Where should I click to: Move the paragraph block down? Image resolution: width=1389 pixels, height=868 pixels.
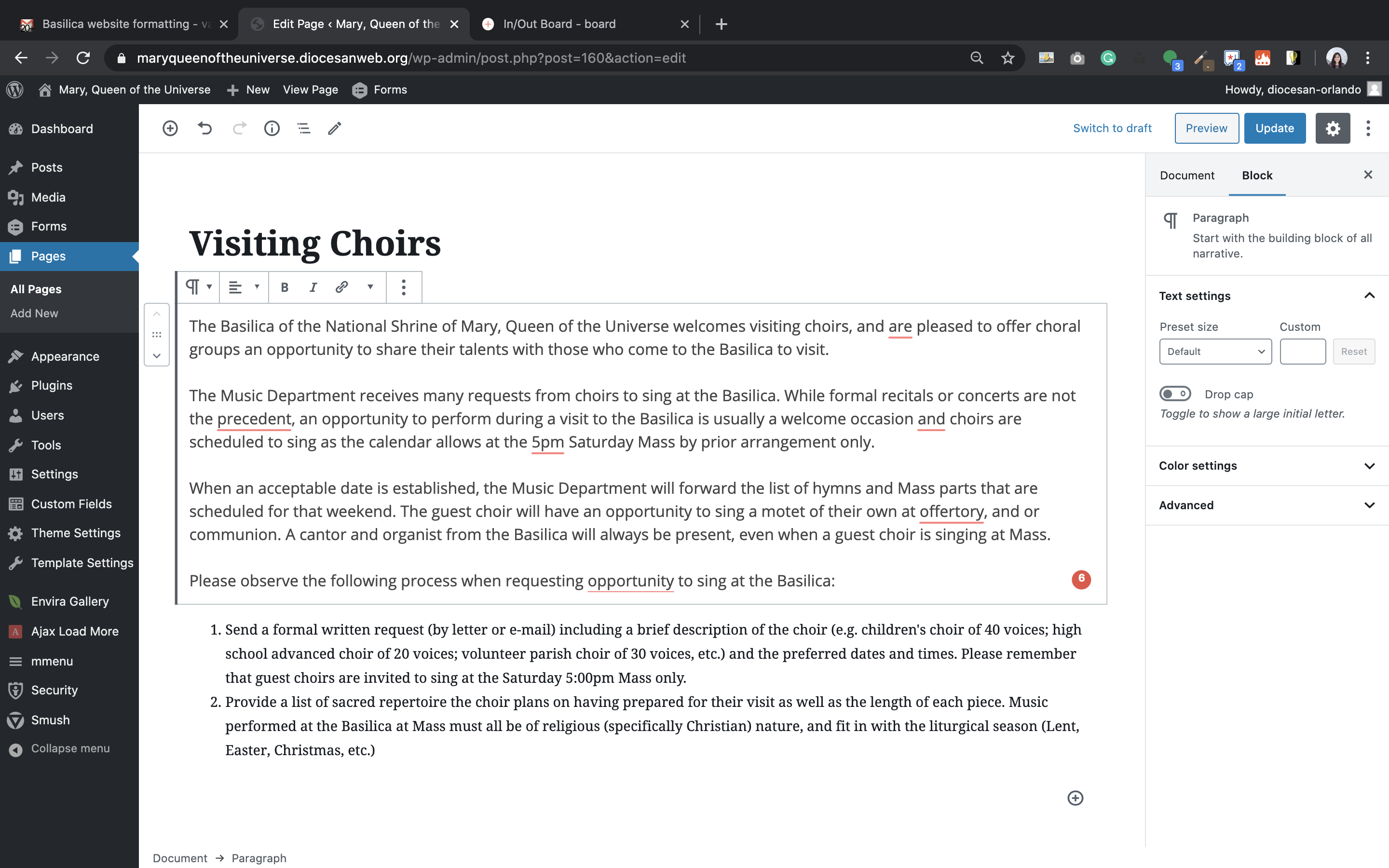tap(157, 356)
